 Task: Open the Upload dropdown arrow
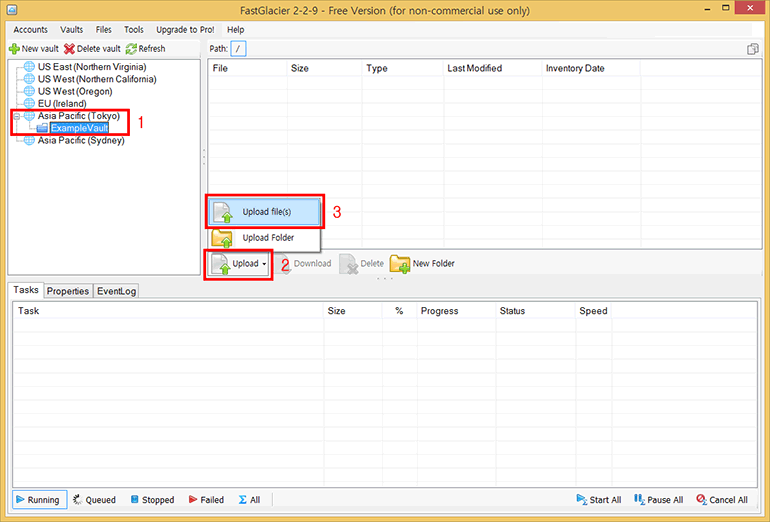pos(264,264)
